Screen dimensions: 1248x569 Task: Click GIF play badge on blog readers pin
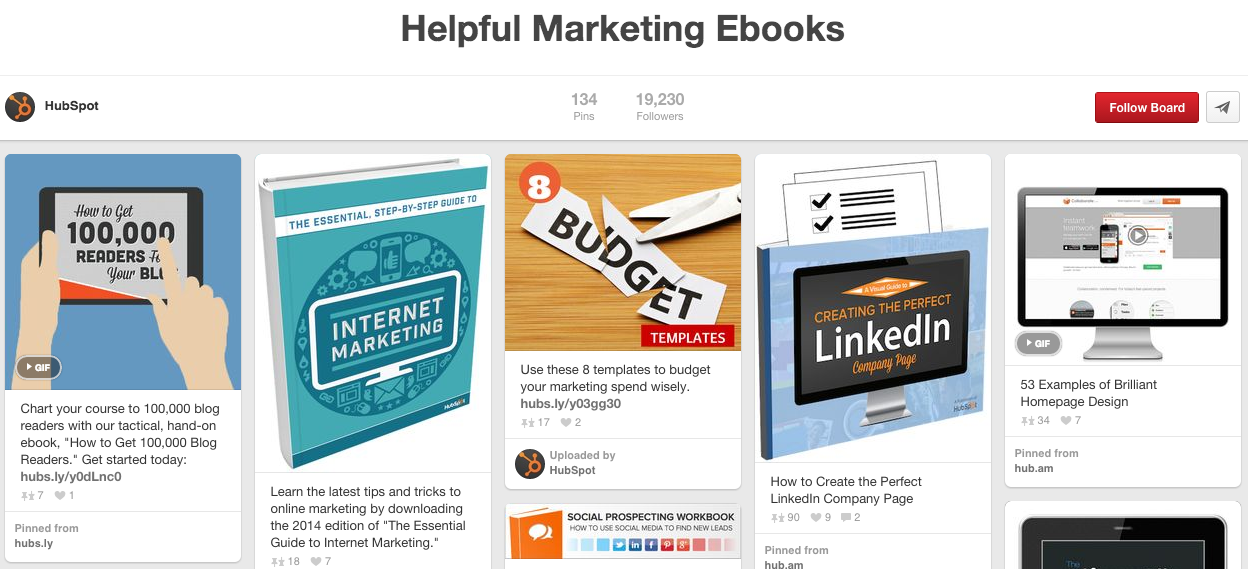coord(38,367)
